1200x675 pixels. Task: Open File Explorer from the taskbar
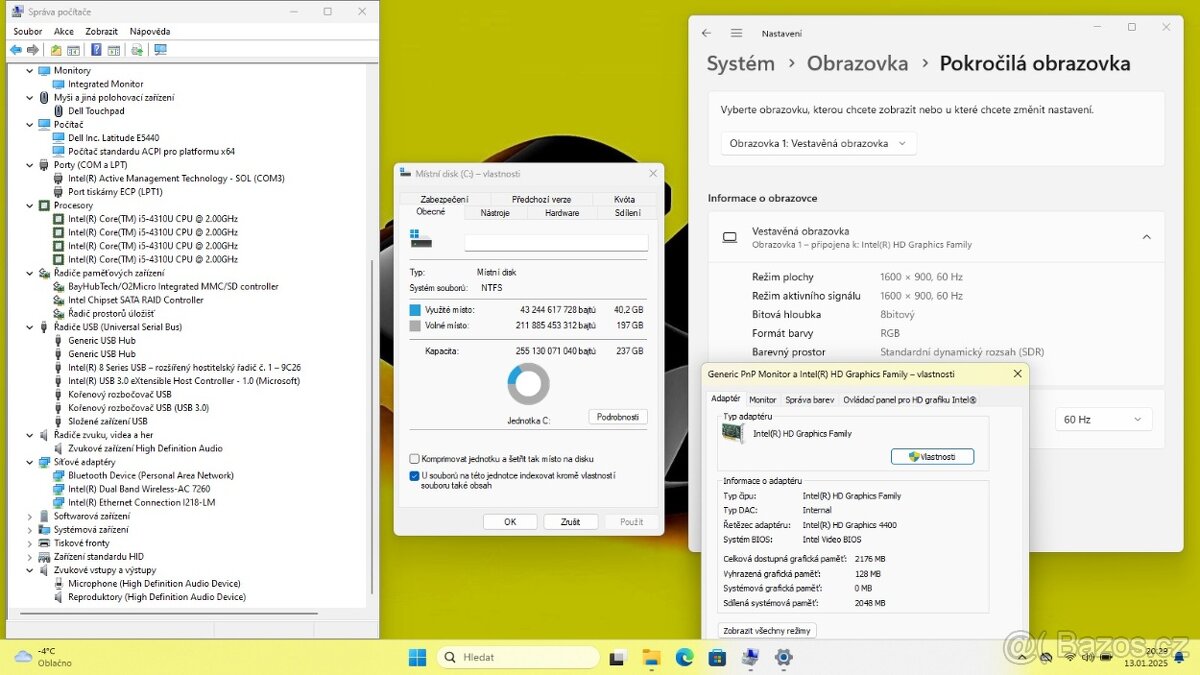651,657
